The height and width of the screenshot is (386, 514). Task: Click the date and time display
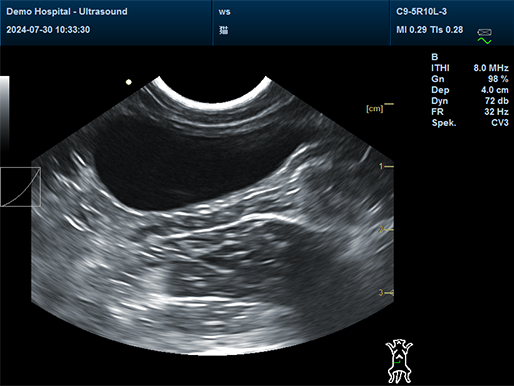point(48,30)
